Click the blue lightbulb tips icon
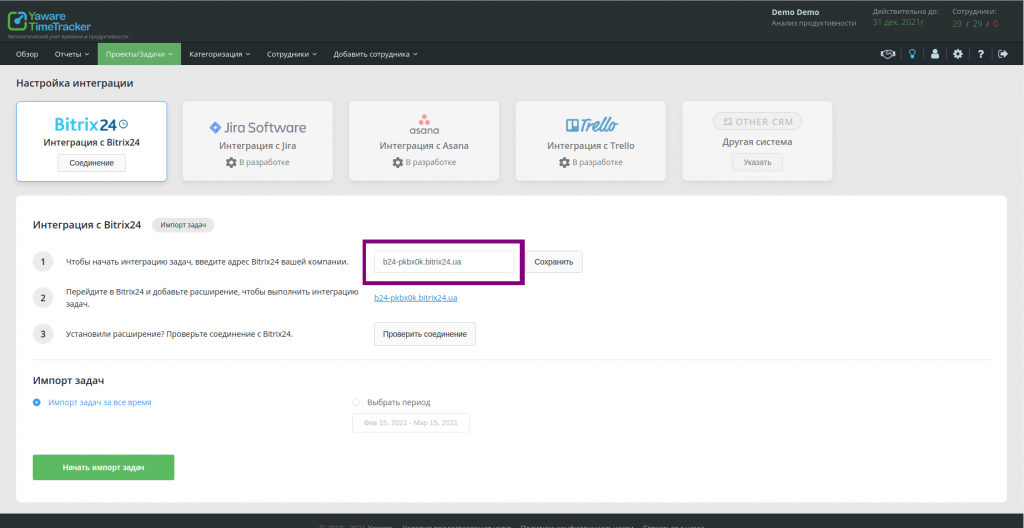Image resolution: width=1024 pixels, height=528 pixels. click(912, 54)
